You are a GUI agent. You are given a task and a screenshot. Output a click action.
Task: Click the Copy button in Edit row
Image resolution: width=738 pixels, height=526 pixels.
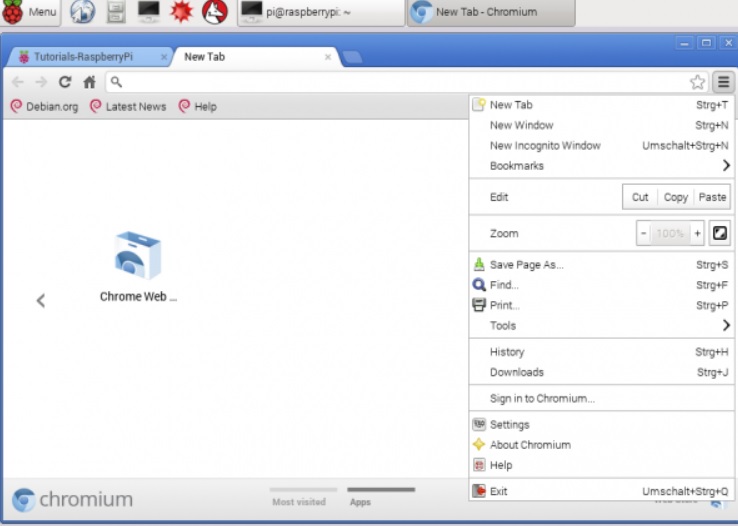coord(676,197)
